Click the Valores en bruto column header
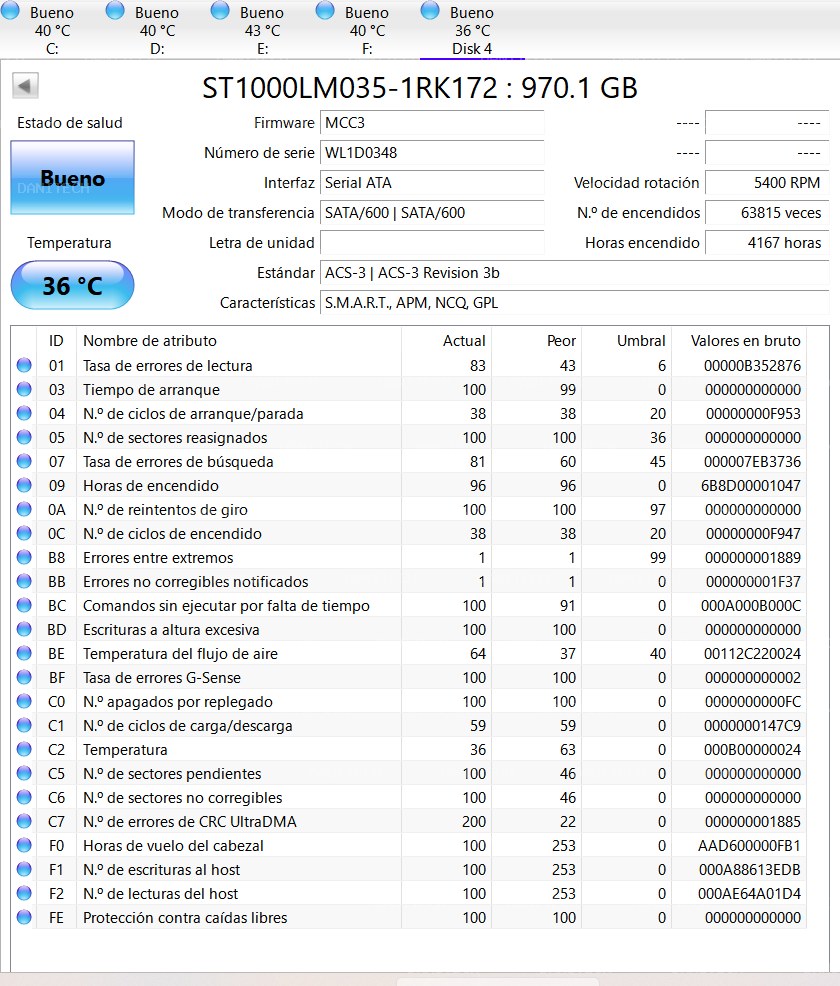The image size is (840, 986). 739,341
